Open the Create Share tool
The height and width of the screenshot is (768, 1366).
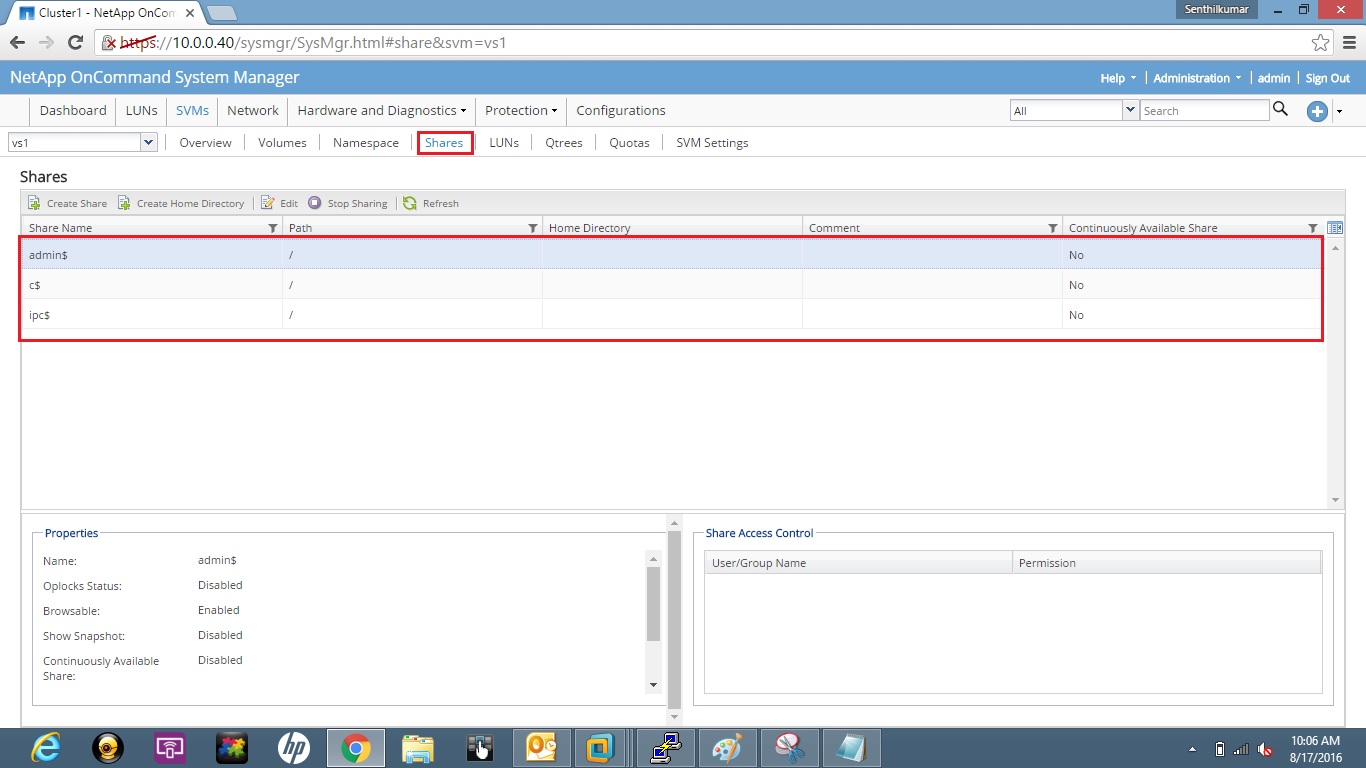pyautogui.click(x=67, y=203)
